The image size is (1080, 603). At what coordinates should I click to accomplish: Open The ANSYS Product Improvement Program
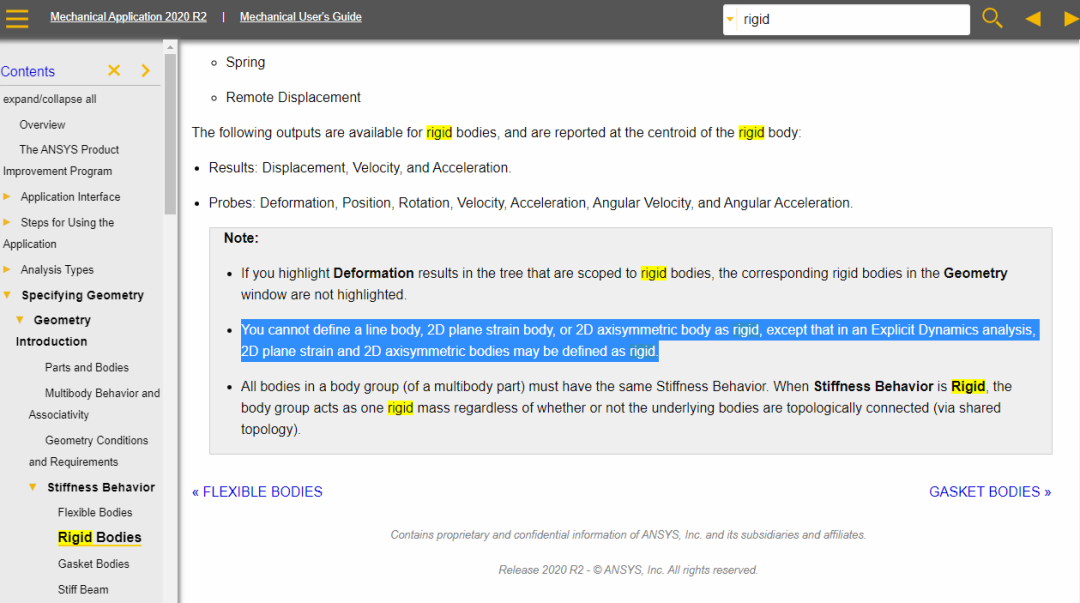(x=61, y=160)
